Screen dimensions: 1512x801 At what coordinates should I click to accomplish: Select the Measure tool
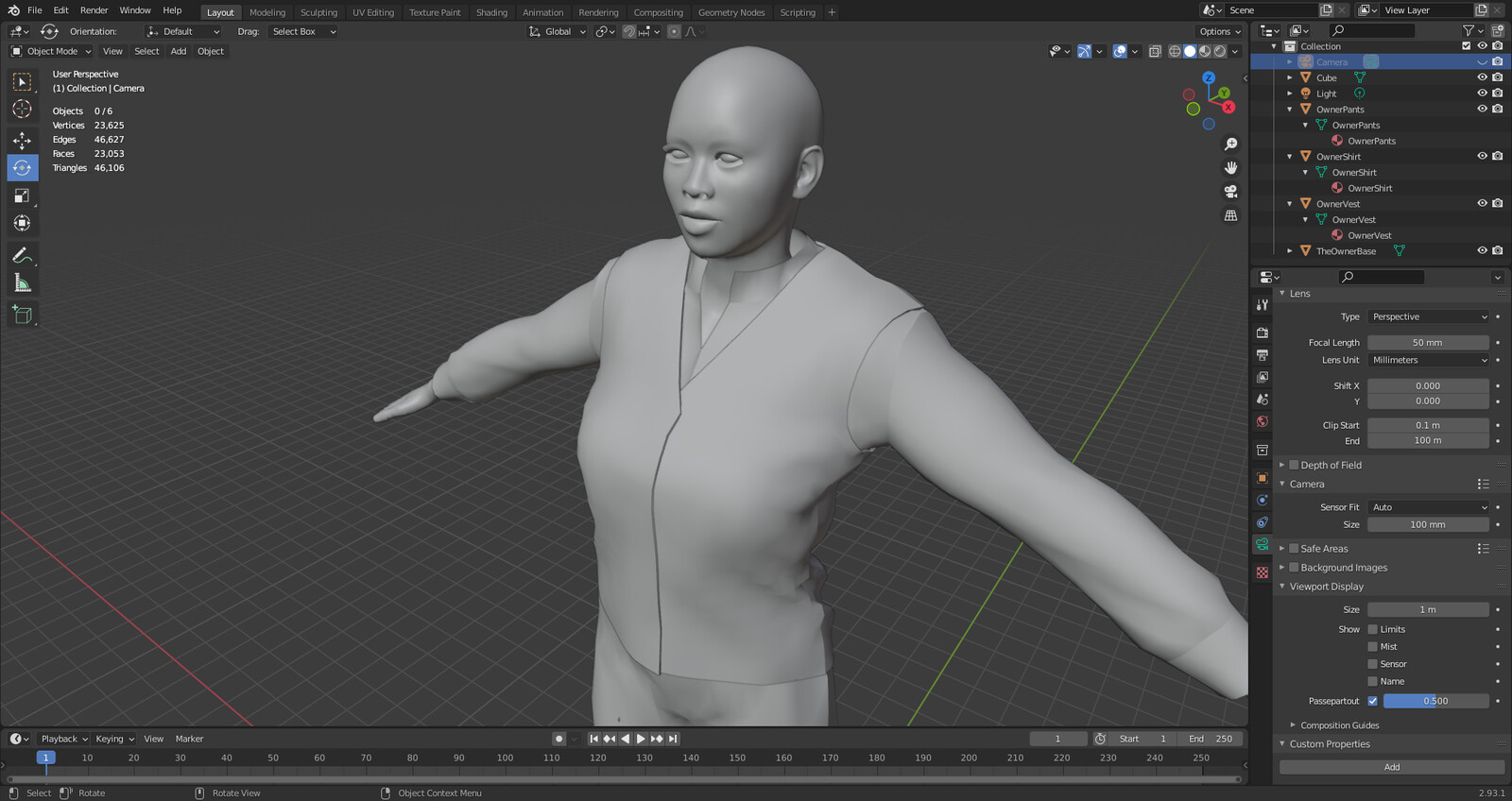tap(23, 282)
